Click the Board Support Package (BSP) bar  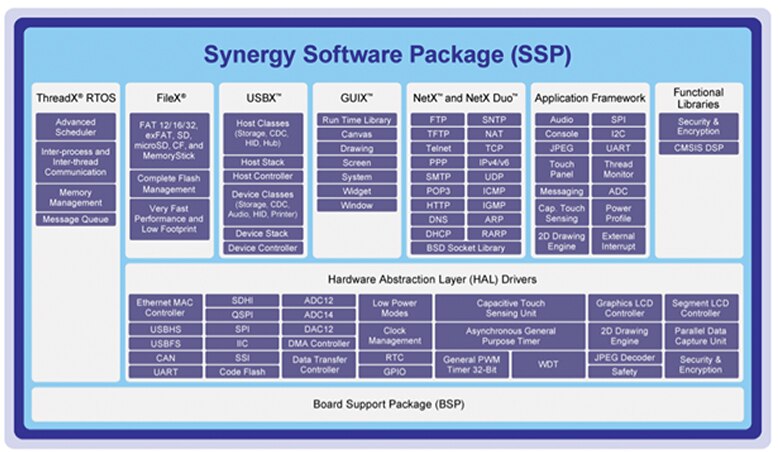[388, 404]
